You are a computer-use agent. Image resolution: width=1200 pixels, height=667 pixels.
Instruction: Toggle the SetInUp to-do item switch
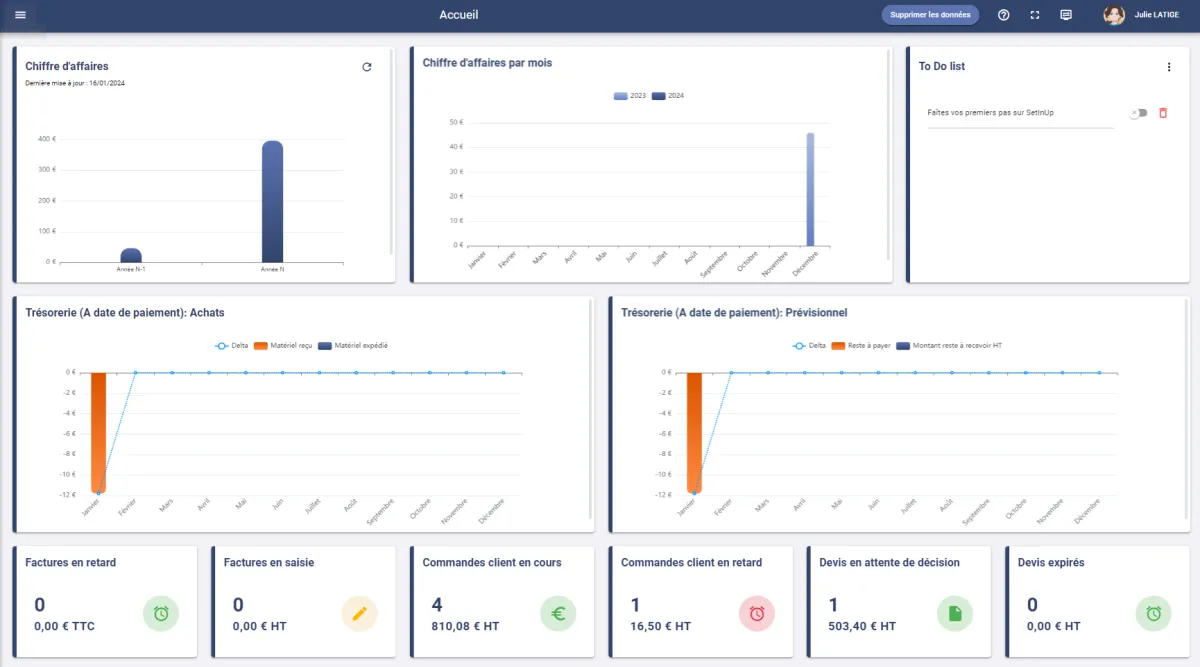pyautogui.click(x=1138, y=113)
